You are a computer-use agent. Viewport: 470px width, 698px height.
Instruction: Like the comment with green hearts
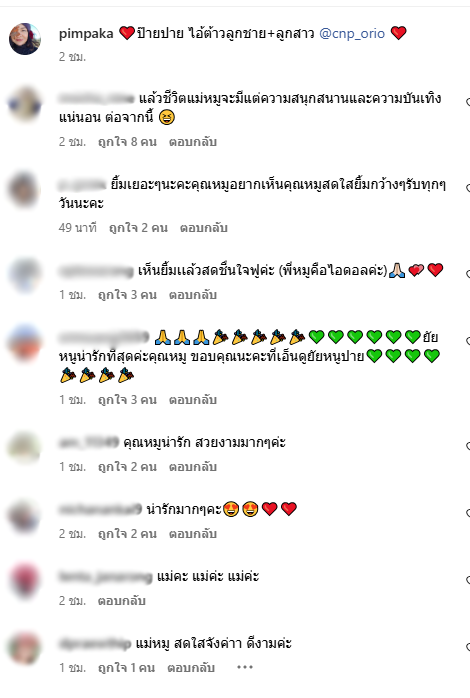coord(467,341)
